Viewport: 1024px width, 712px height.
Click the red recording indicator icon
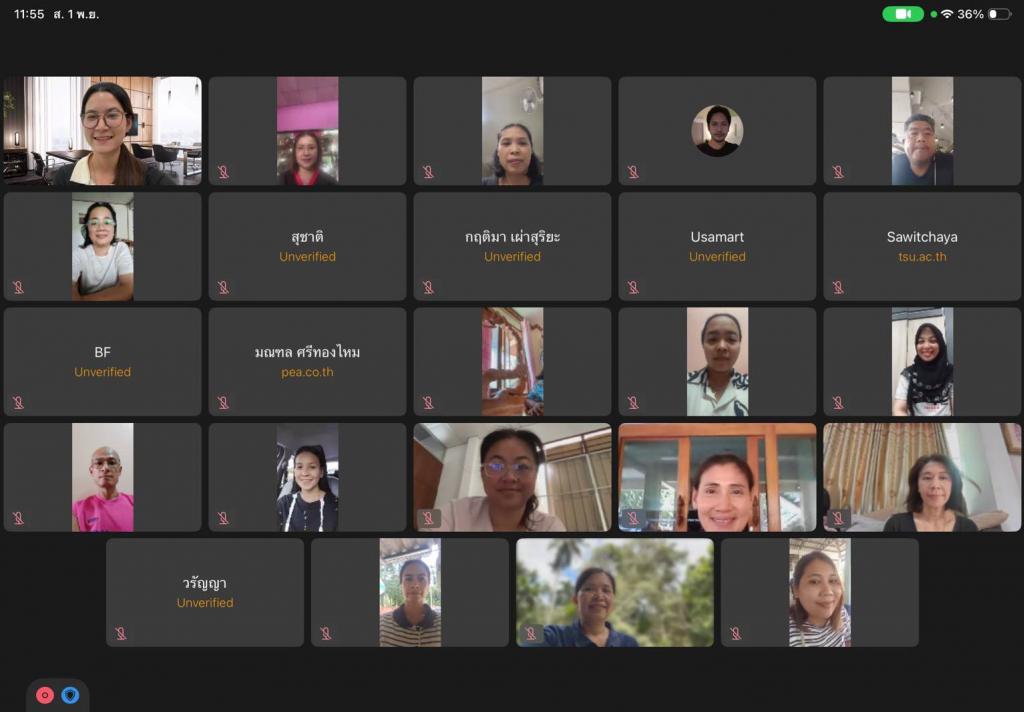(x=44, y=695)
